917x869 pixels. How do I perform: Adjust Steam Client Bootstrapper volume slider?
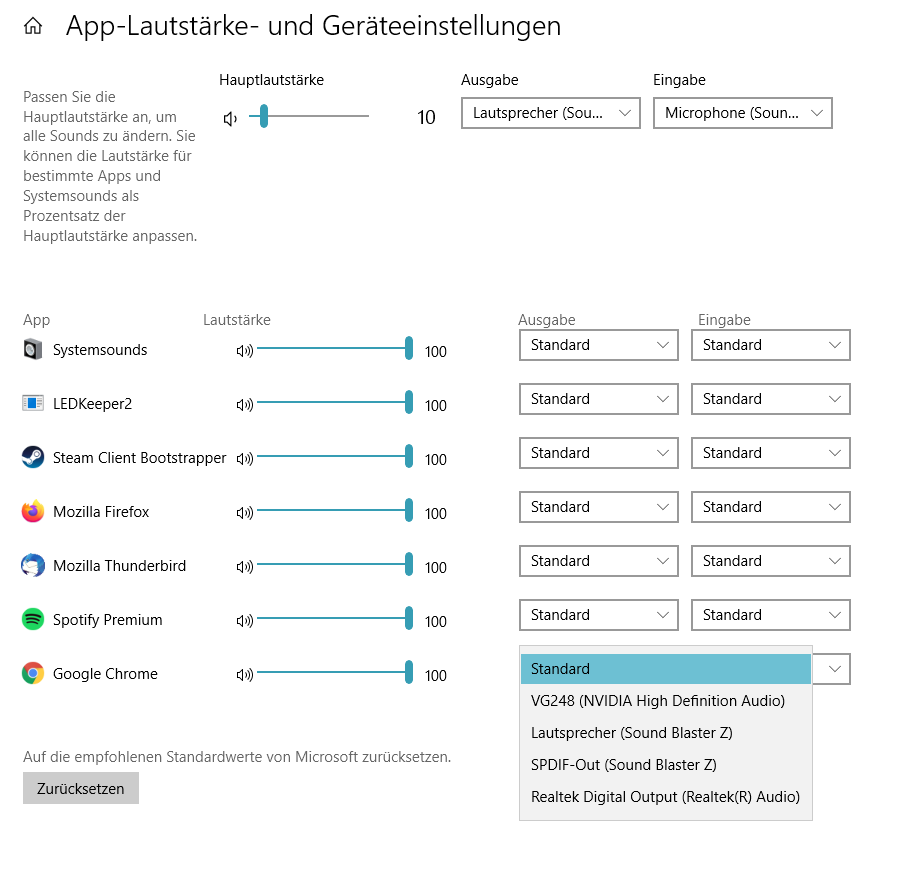335,456
